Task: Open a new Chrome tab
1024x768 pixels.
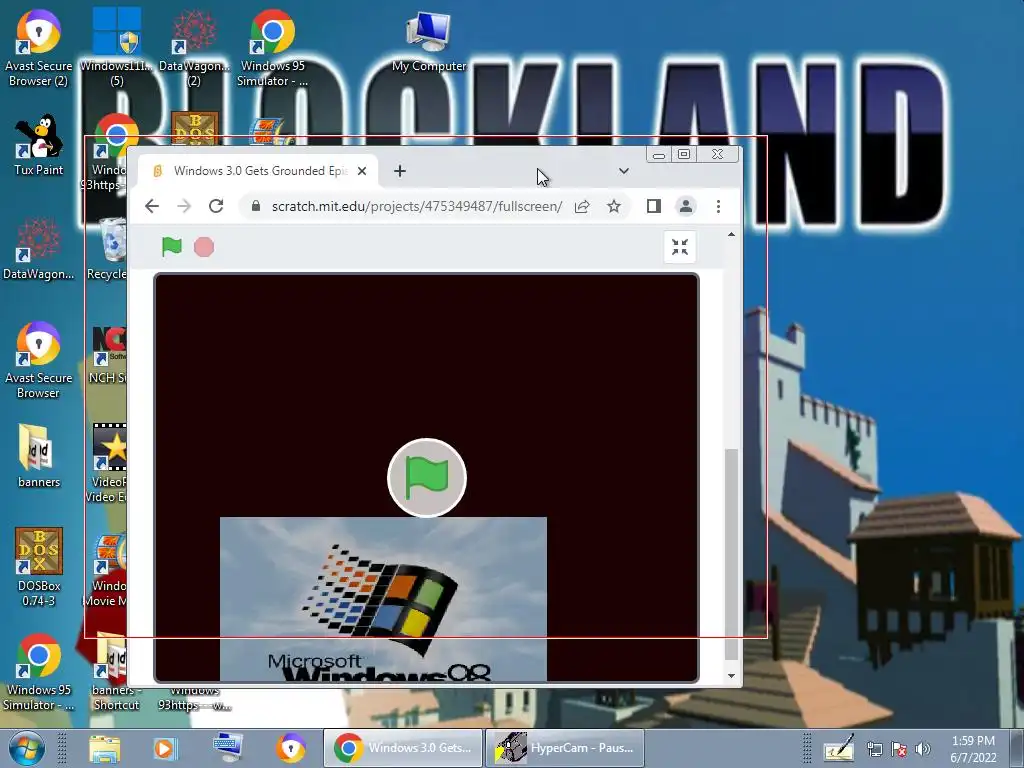Action: (x=400, y=171)
